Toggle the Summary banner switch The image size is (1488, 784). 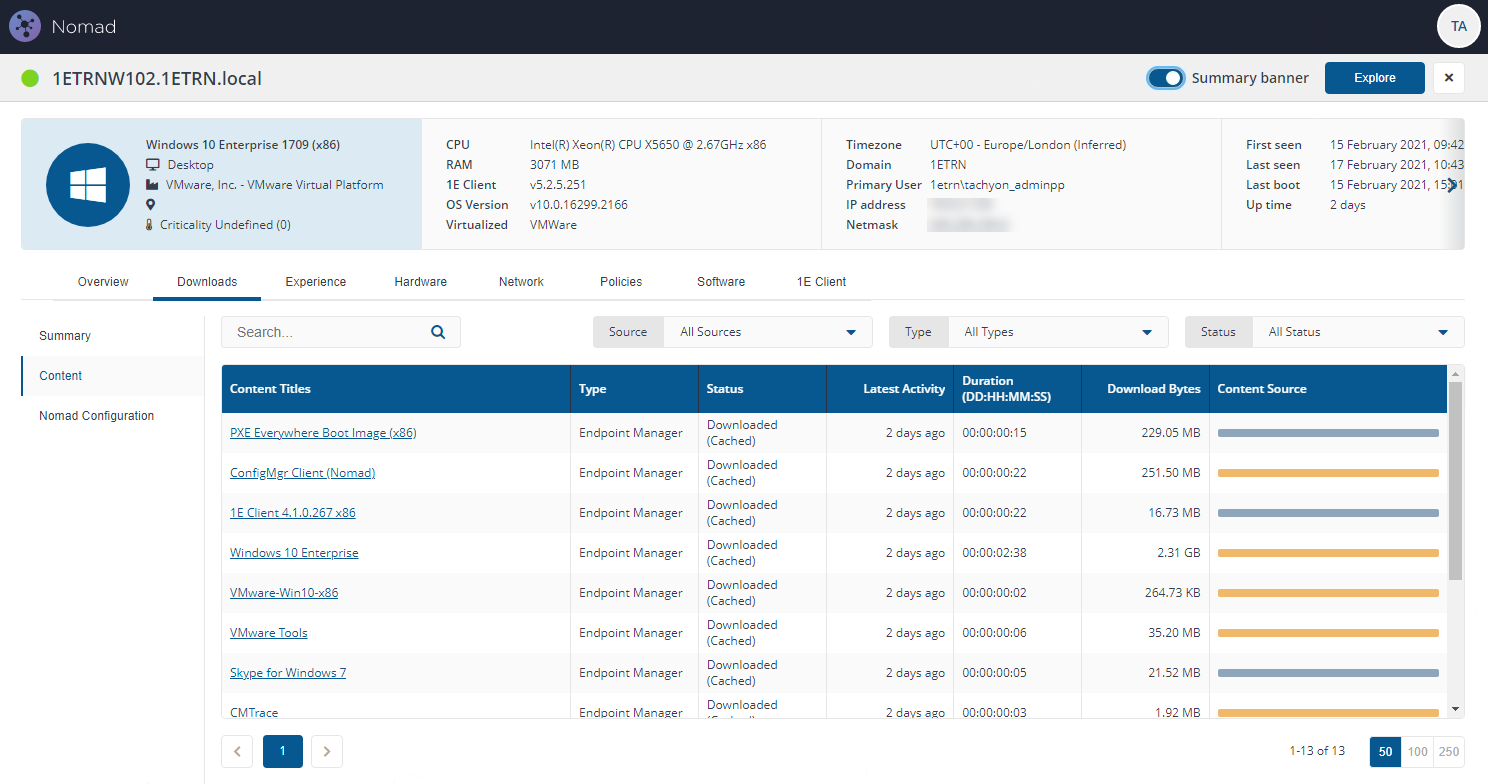pos(1166,78)
